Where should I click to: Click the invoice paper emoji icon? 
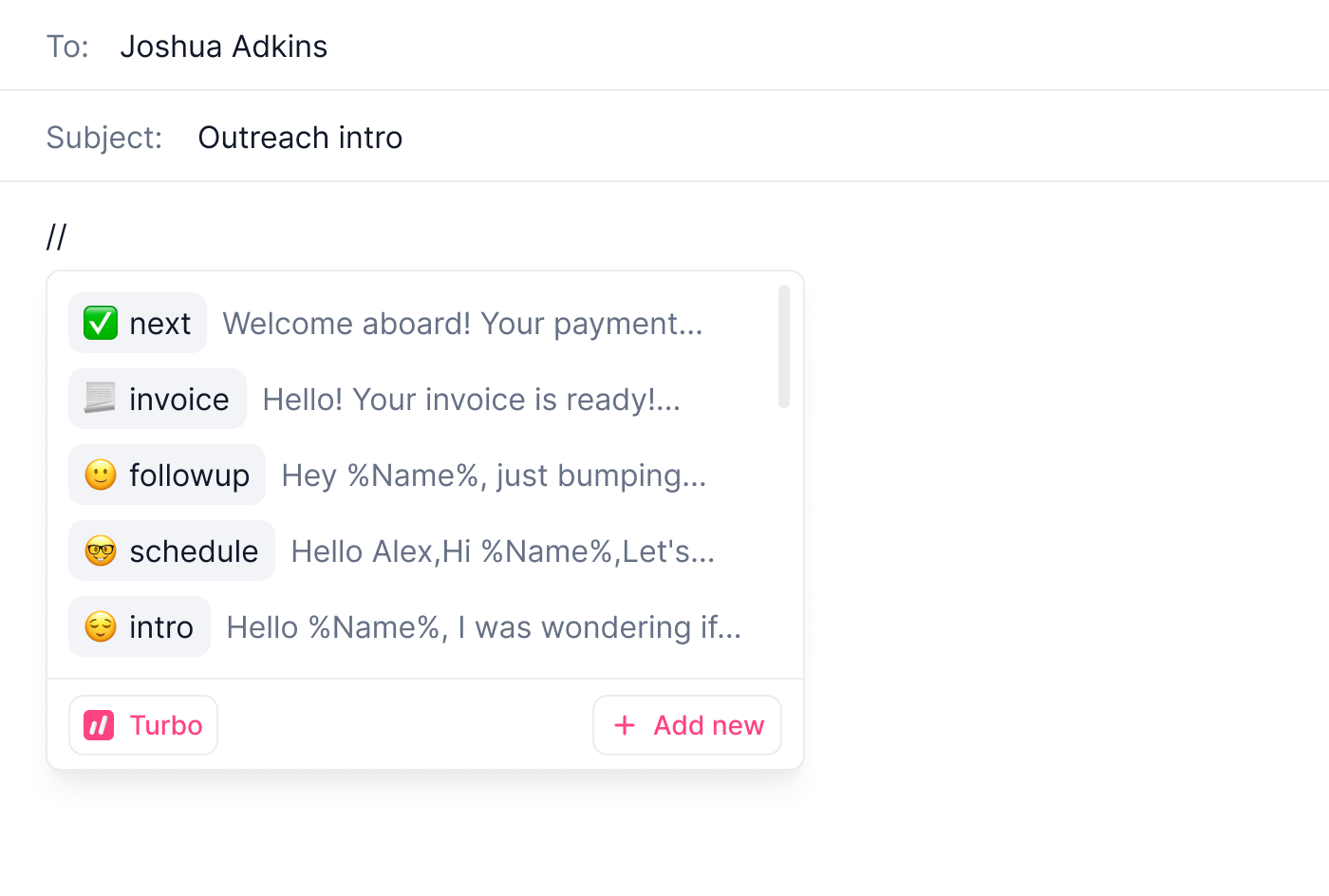[101, 399]
